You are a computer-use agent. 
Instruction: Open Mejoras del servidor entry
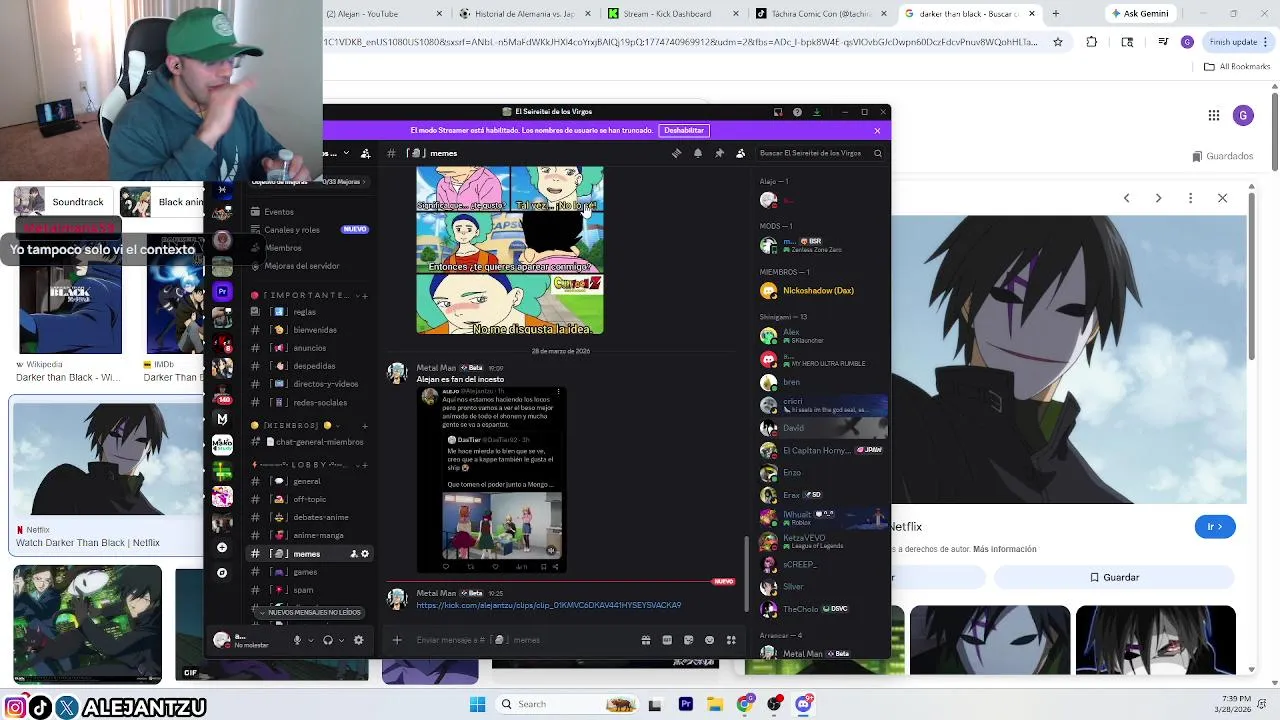[x=310, y=265]
